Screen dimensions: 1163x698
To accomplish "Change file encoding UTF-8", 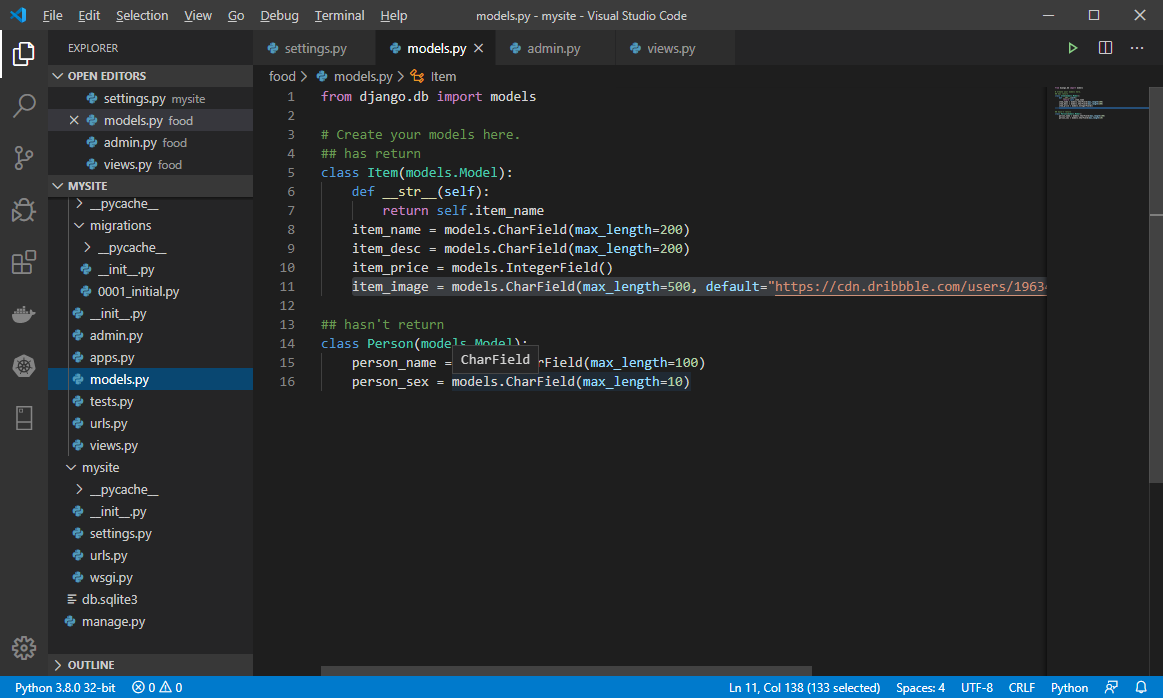I will (x=976, y=688).
